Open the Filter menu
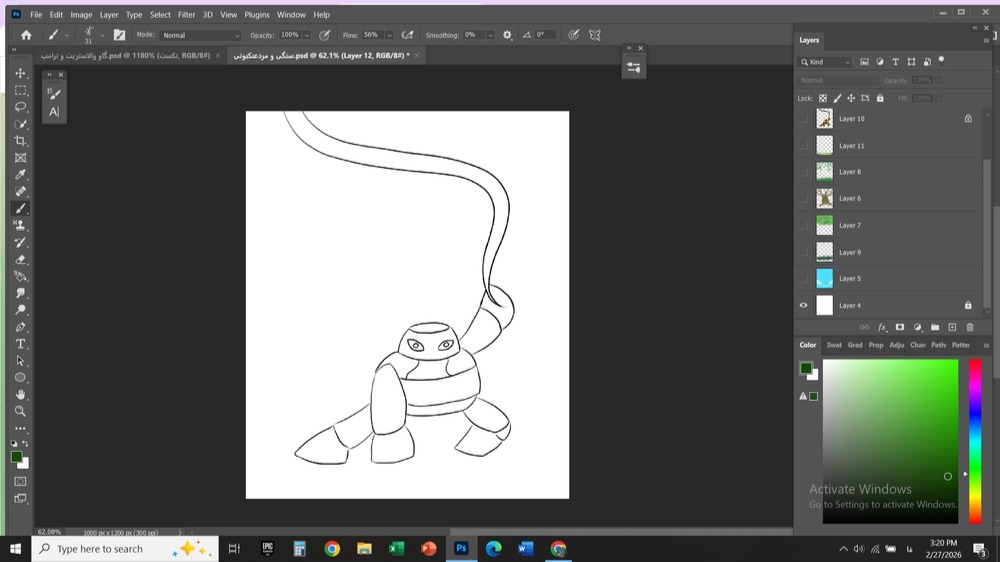Screen dimensions: 1000x562 [x=186, y=15]
